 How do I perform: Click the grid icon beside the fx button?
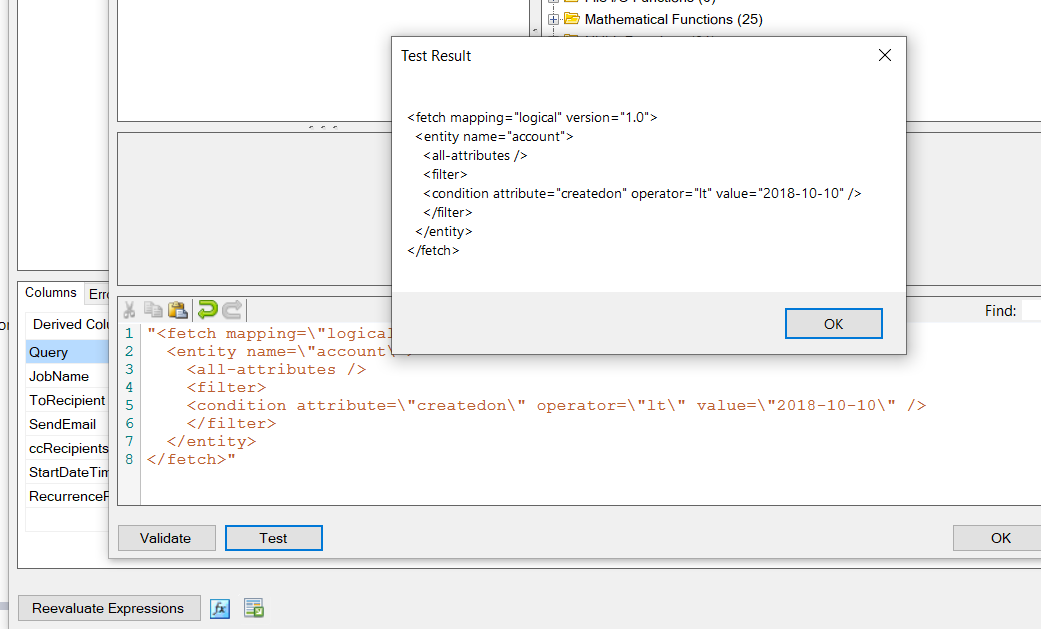[x=253, y=608]
